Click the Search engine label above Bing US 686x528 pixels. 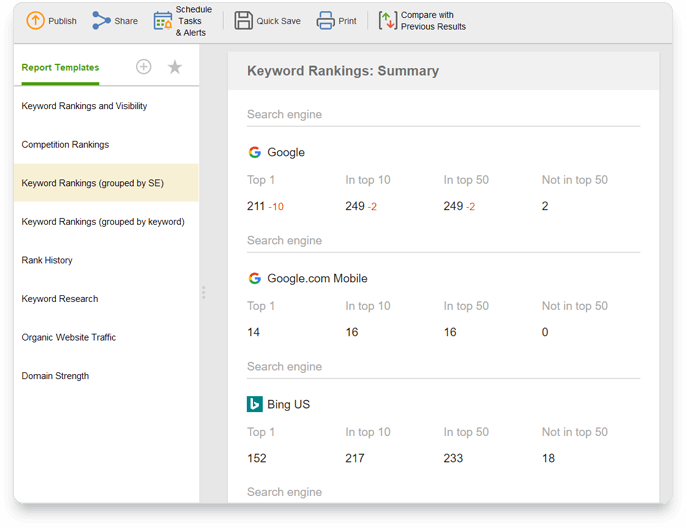coord(284,366)
